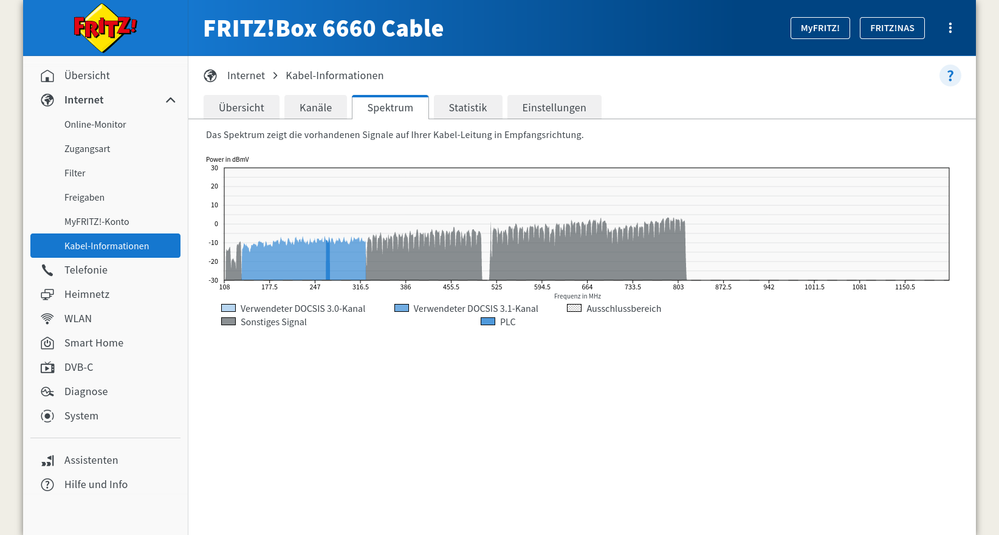Click the DOCSIS 3.1-Kanal legend swatch

402,309
